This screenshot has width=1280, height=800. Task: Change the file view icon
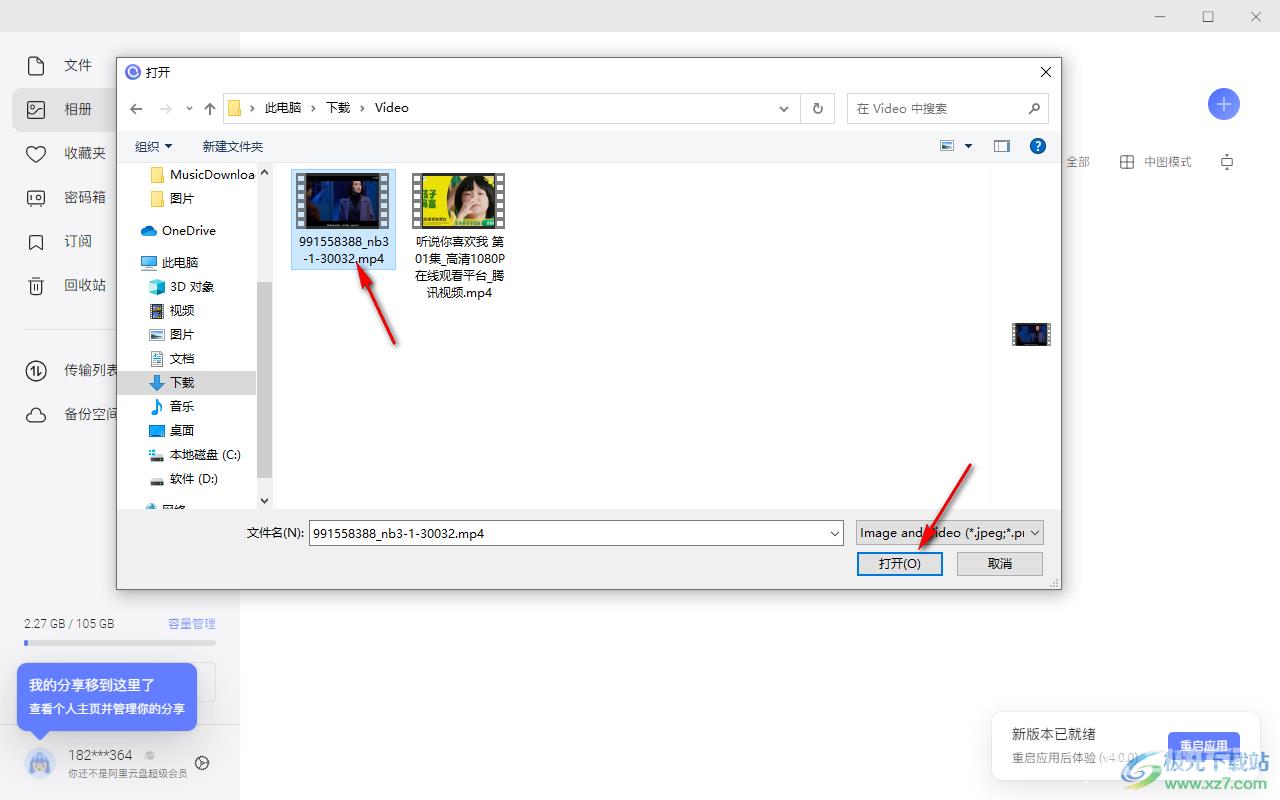pos(947,146)
